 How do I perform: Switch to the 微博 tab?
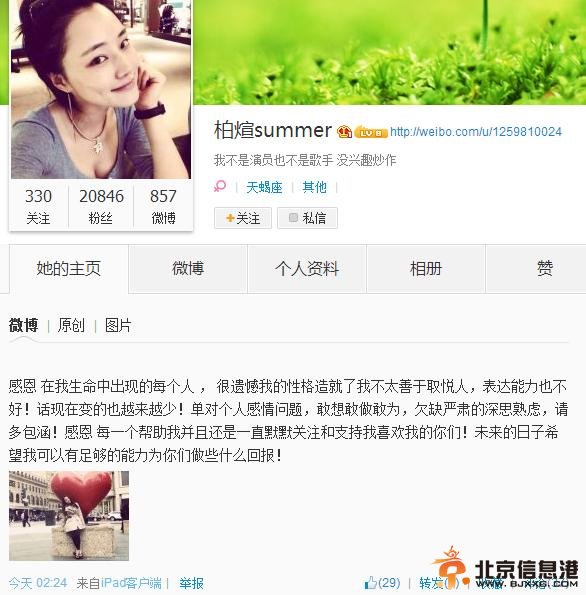tap(188, 269)
